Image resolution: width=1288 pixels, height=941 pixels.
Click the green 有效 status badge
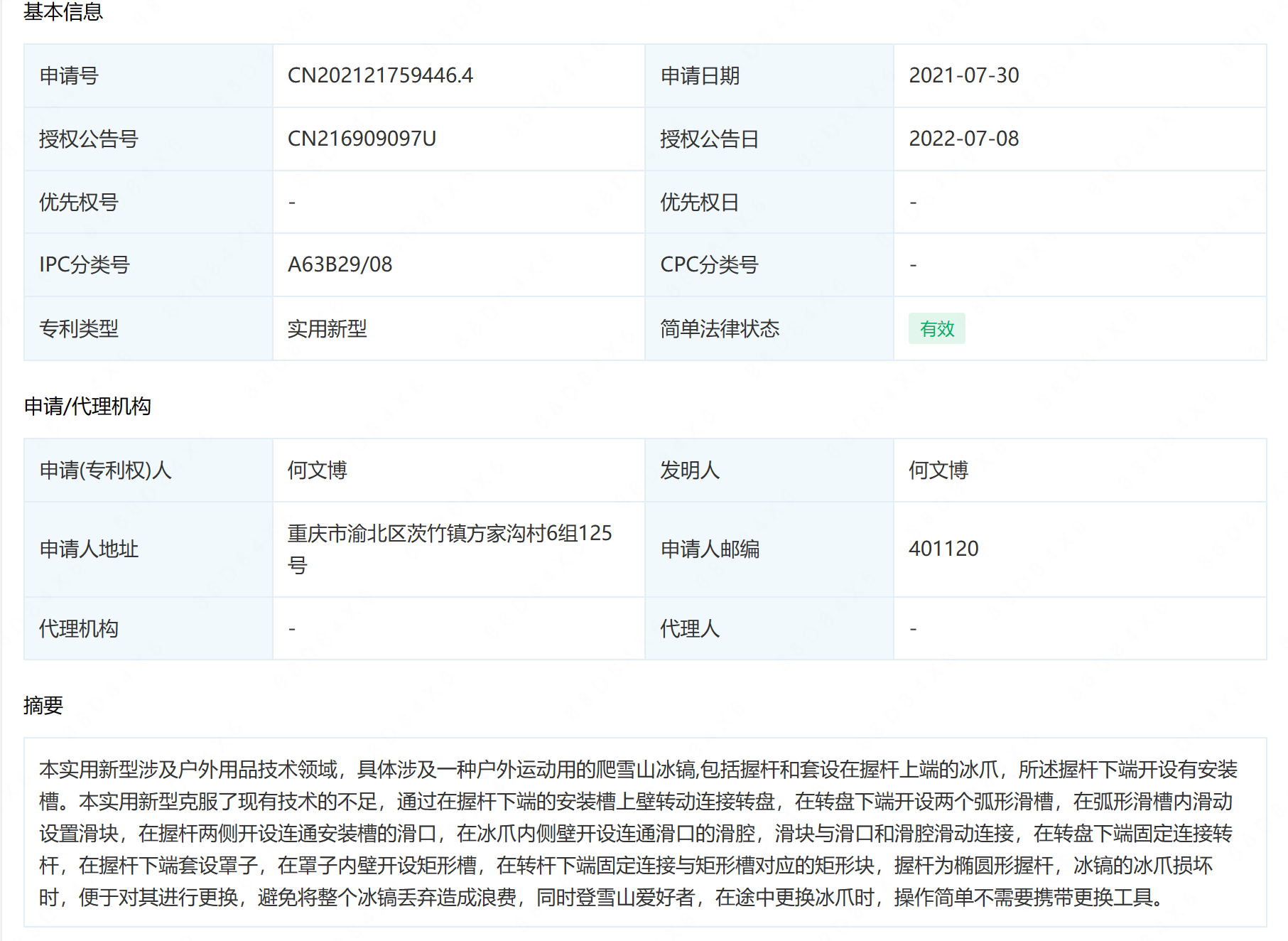[x=936, y=328]
